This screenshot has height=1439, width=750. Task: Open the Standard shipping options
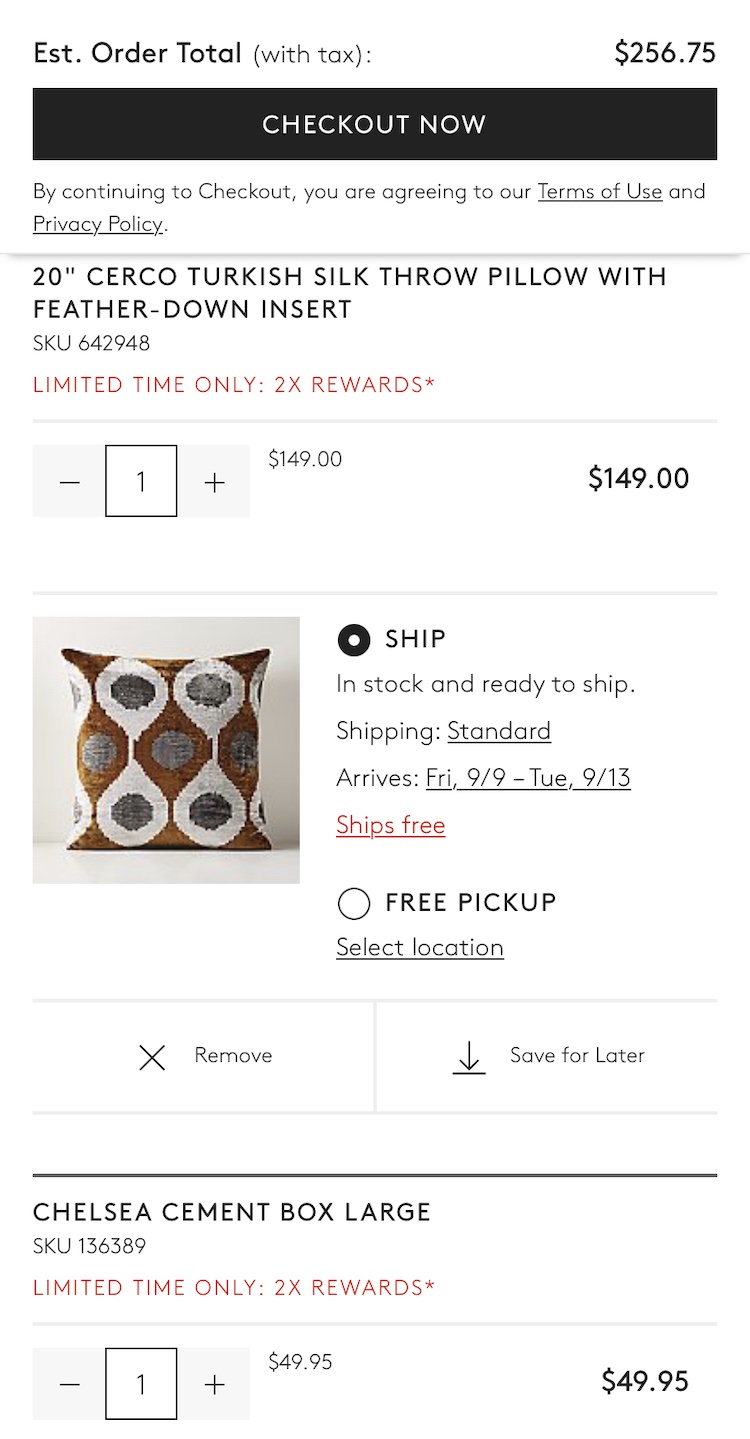click(499, 731)
